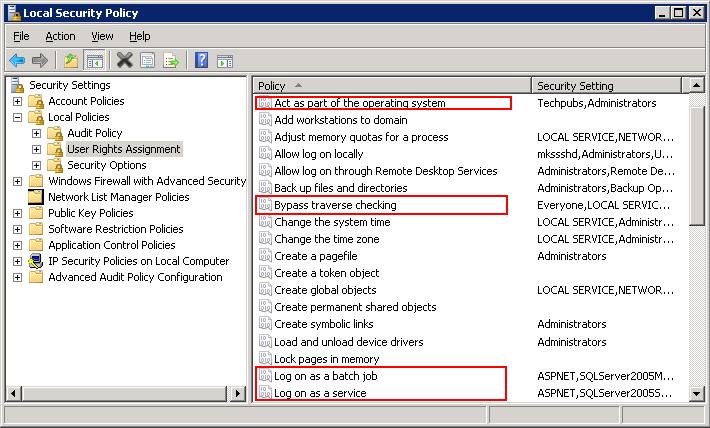710x428 pixels.
Task: Click icon beside Create a pagefile
Action: [x=265, y=255]
